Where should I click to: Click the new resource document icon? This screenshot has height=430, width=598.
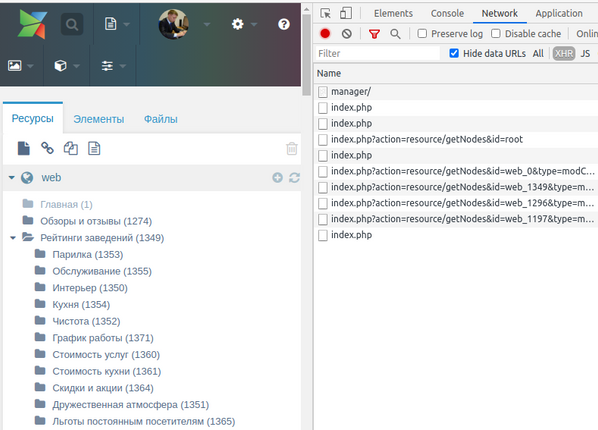(24, 148)
